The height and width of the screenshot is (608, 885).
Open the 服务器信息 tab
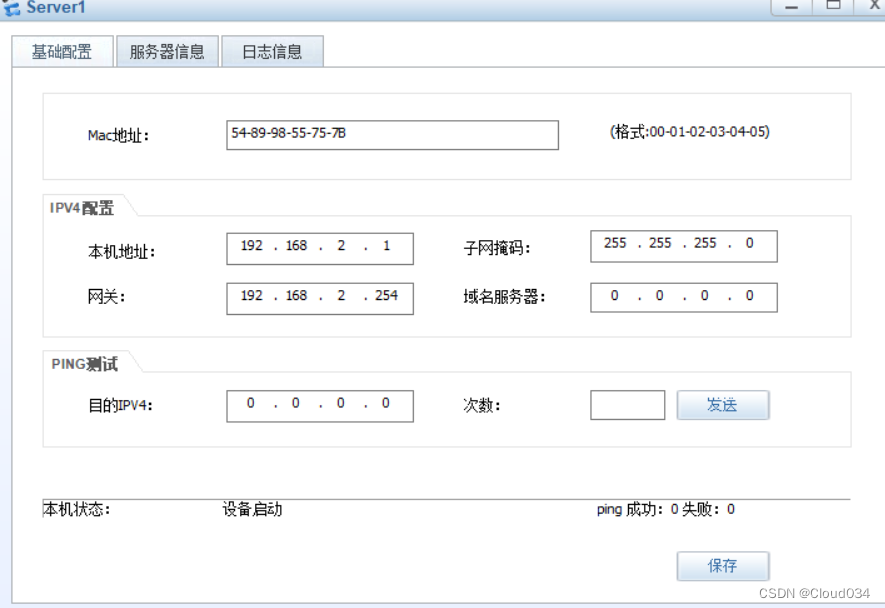pyautogui.click(x=167, y=52)
